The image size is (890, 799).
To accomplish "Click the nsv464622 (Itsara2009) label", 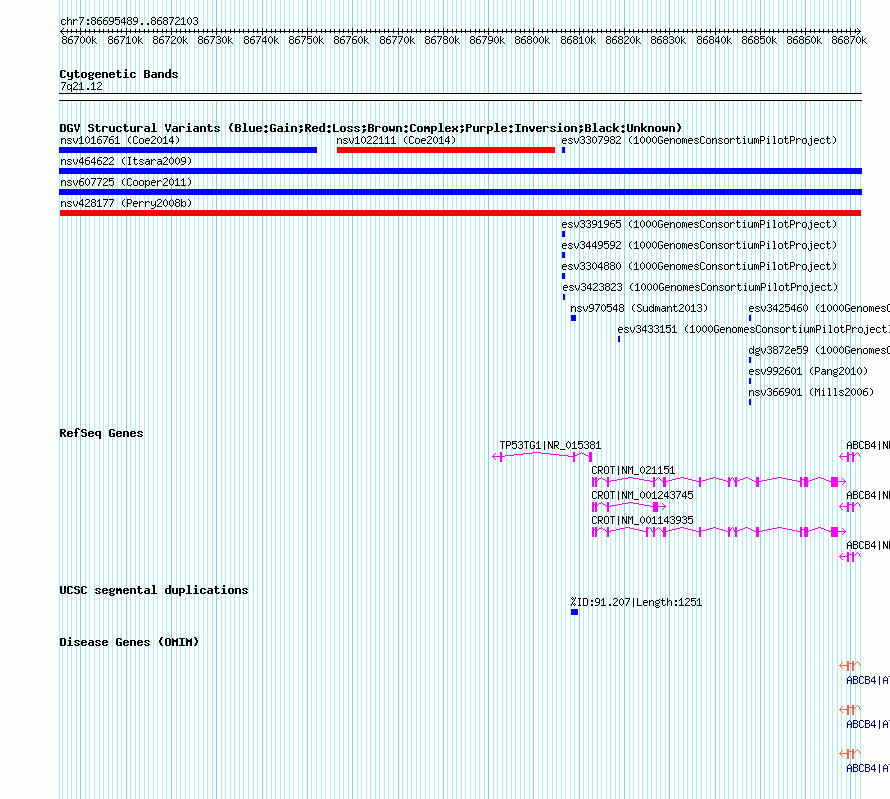I will (126, 161).
